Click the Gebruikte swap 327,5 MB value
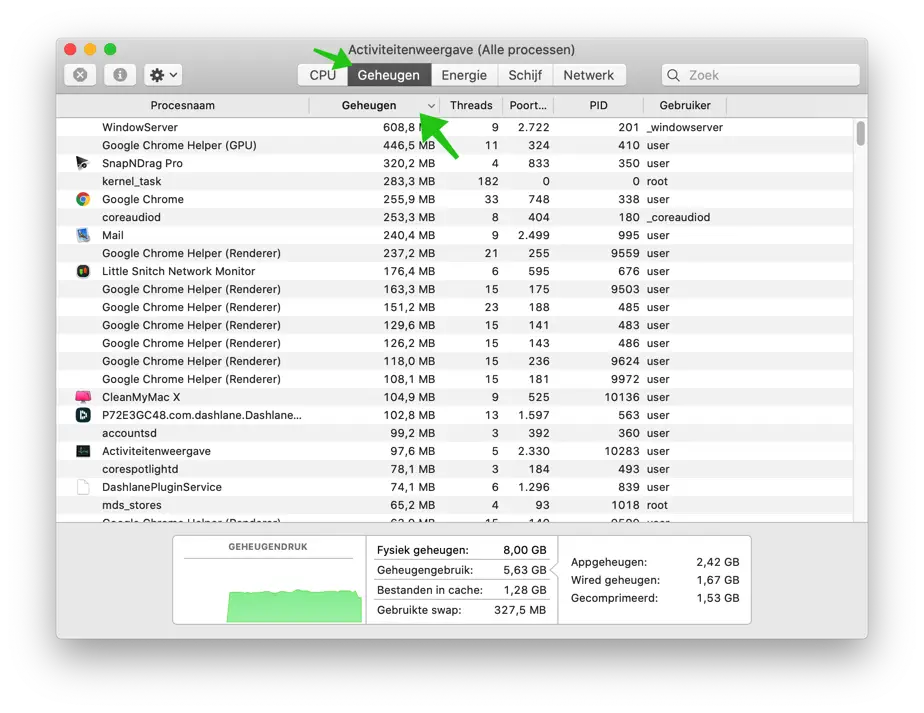The width and height of the screenshot is (924, 713). click(x=520, y=610)
